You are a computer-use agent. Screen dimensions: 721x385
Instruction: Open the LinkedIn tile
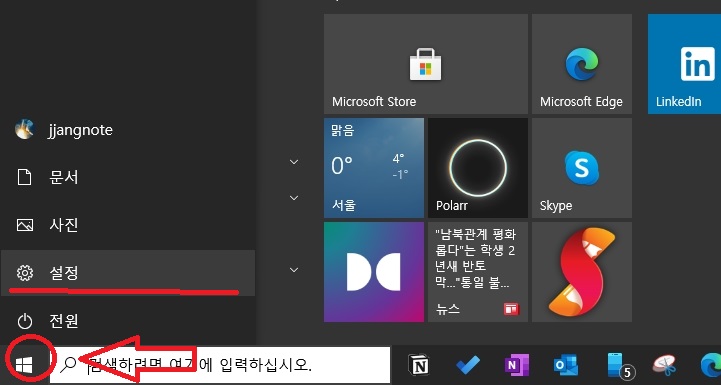(684, 64)
